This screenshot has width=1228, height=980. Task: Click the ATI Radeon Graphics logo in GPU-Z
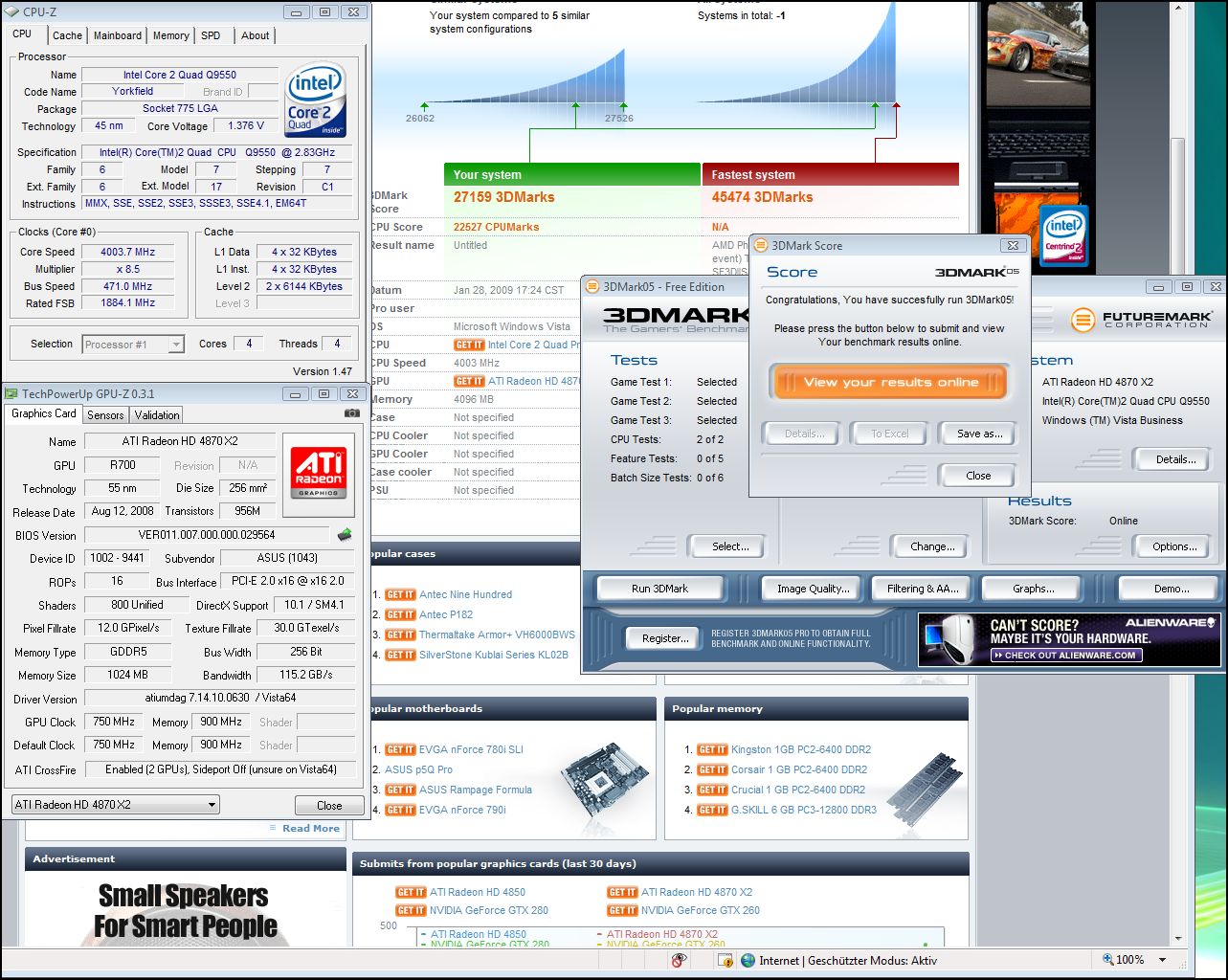click(x=320, y=473)
